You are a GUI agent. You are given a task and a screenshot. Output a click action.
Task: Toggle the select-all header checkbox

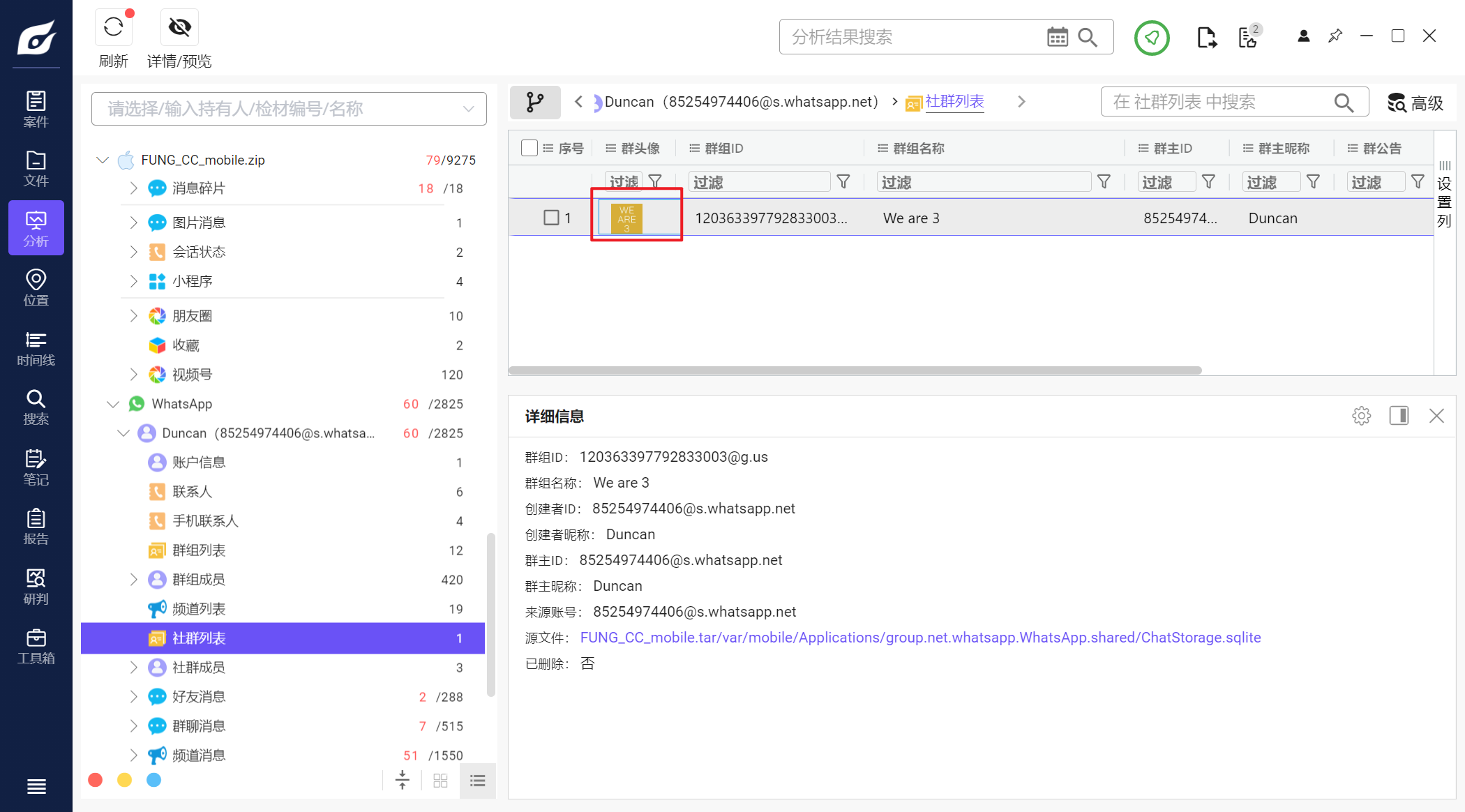pos(529,148)
